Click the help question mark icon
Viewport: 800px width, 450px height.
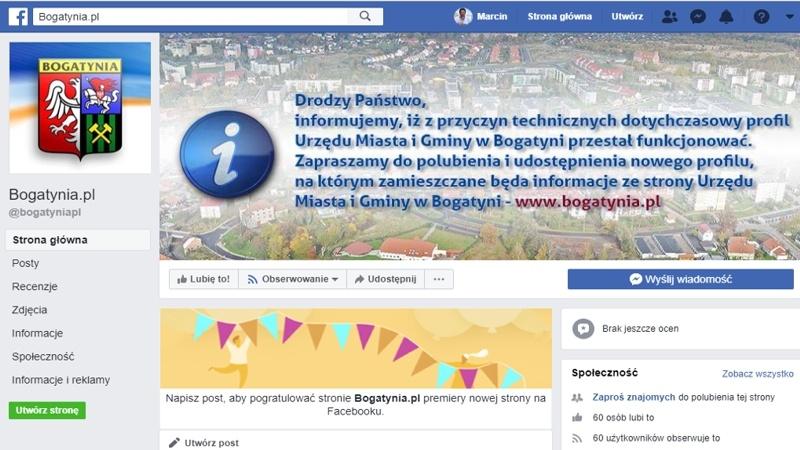(761, 17)
